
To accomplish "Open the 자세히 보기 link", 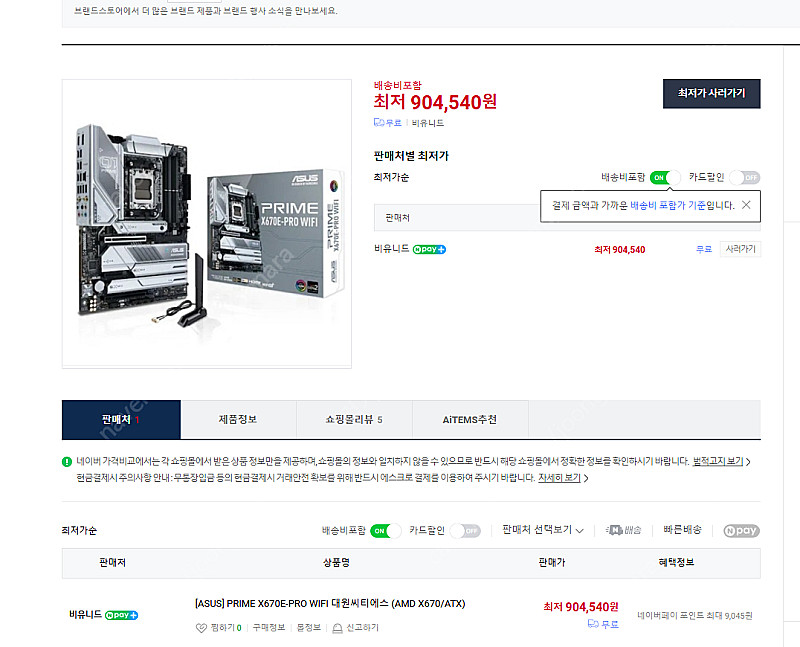I will (x=559, y=478).
